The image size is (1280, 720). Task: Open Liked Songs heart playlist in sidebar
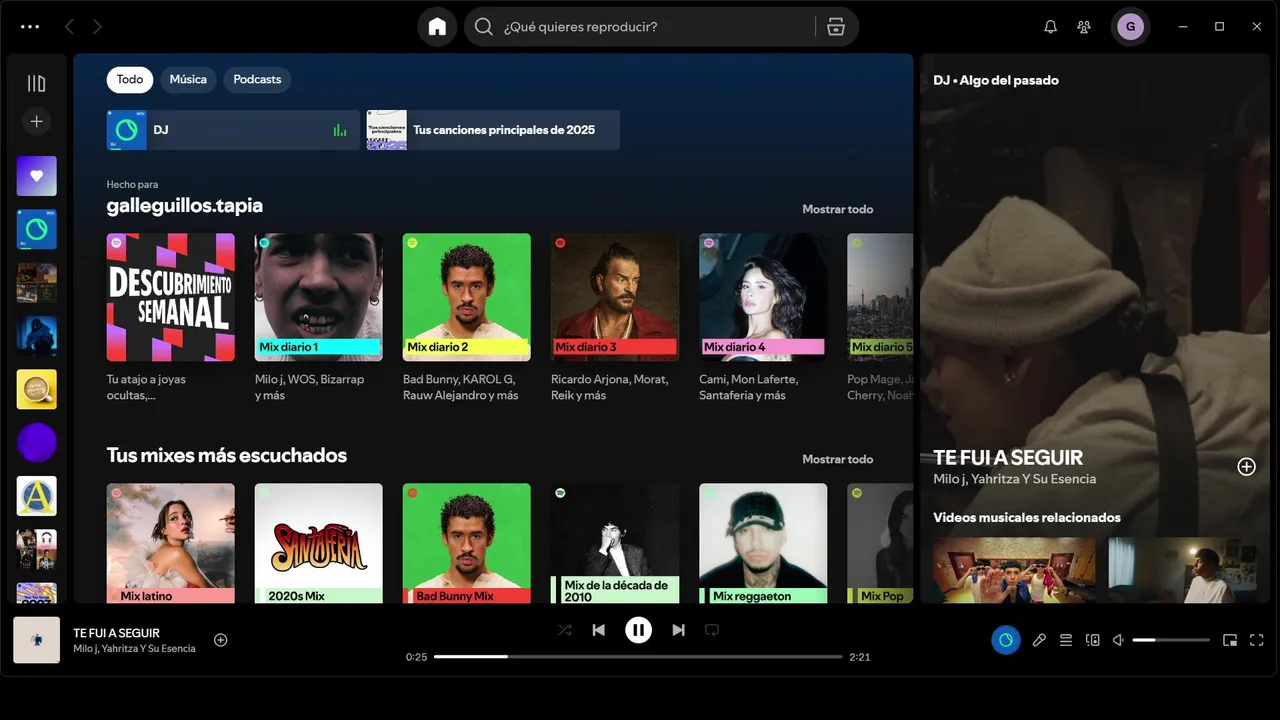point(37,176)
